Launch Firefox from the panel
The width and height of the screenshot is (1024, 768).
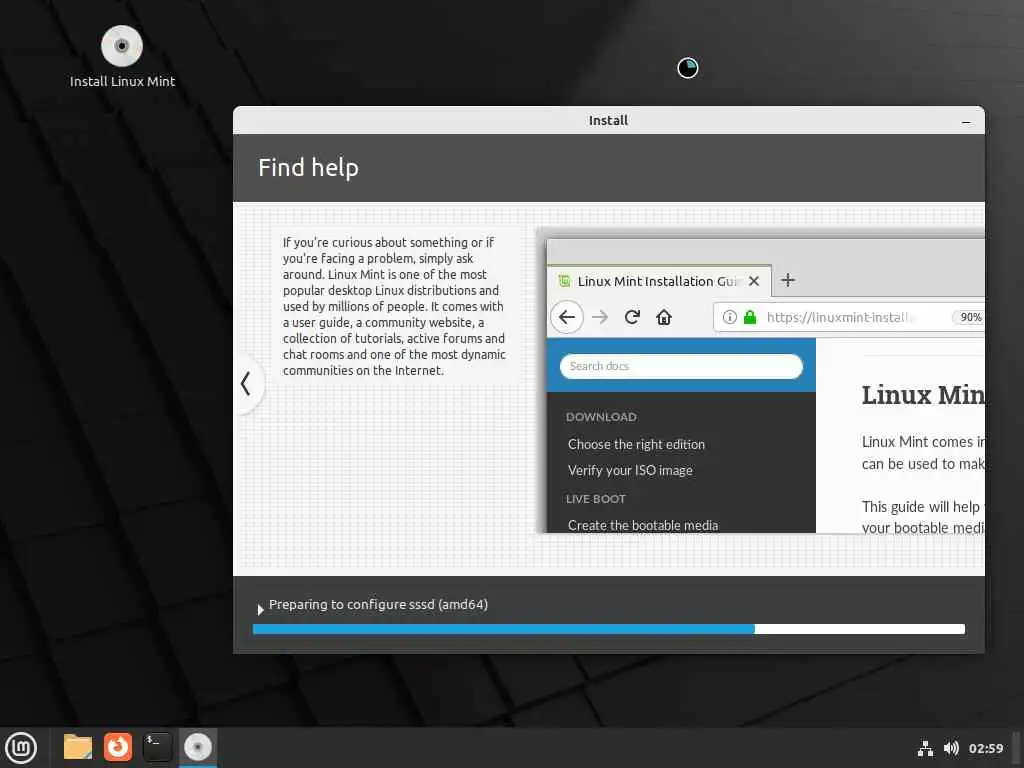pos(118,746)
